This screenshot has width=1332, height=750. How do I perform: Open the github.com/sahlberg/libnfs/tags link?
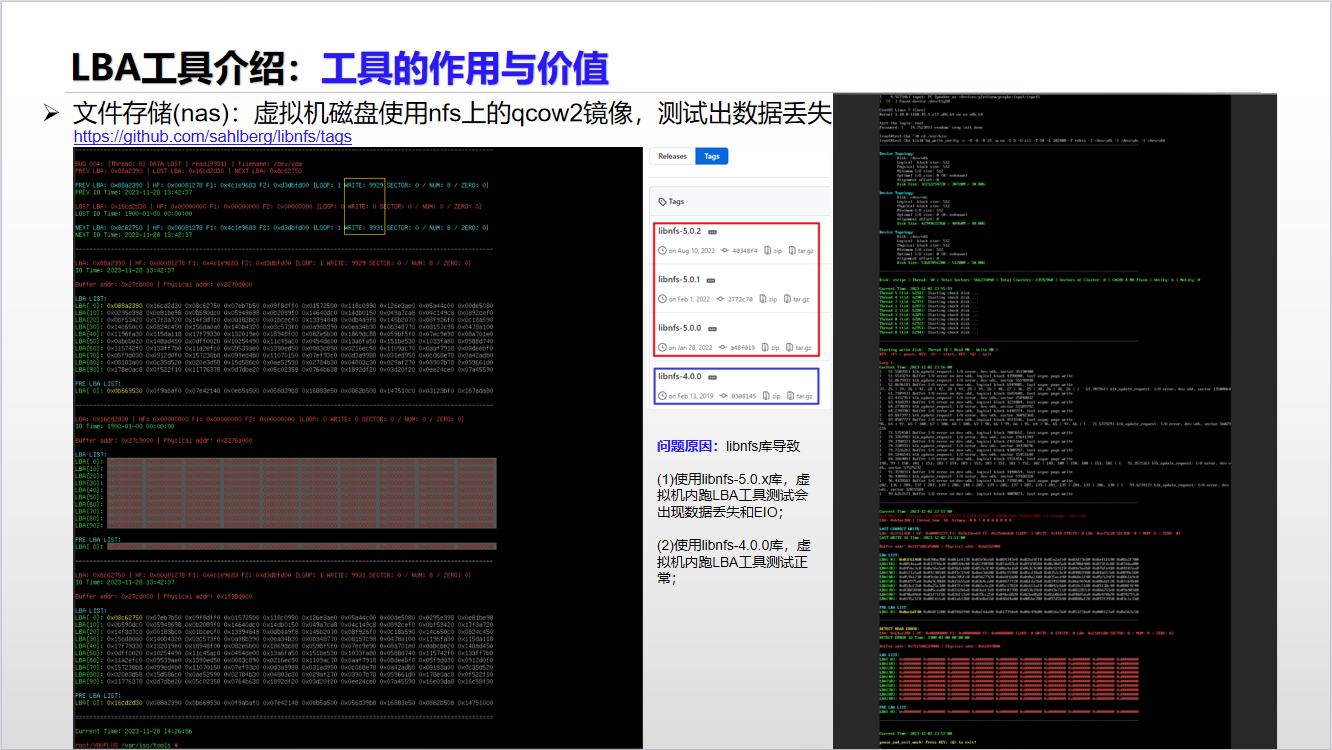[212, 135]
